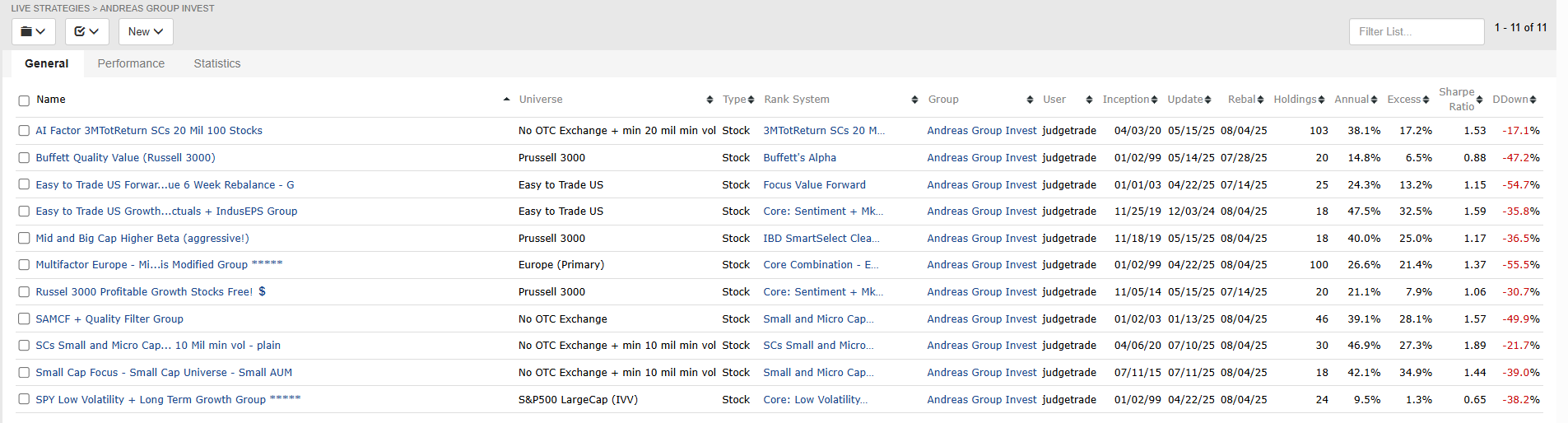
Task: Sort by Holdings using its sort arrows
Action: pyautogui.click(x=1321, y=100)
